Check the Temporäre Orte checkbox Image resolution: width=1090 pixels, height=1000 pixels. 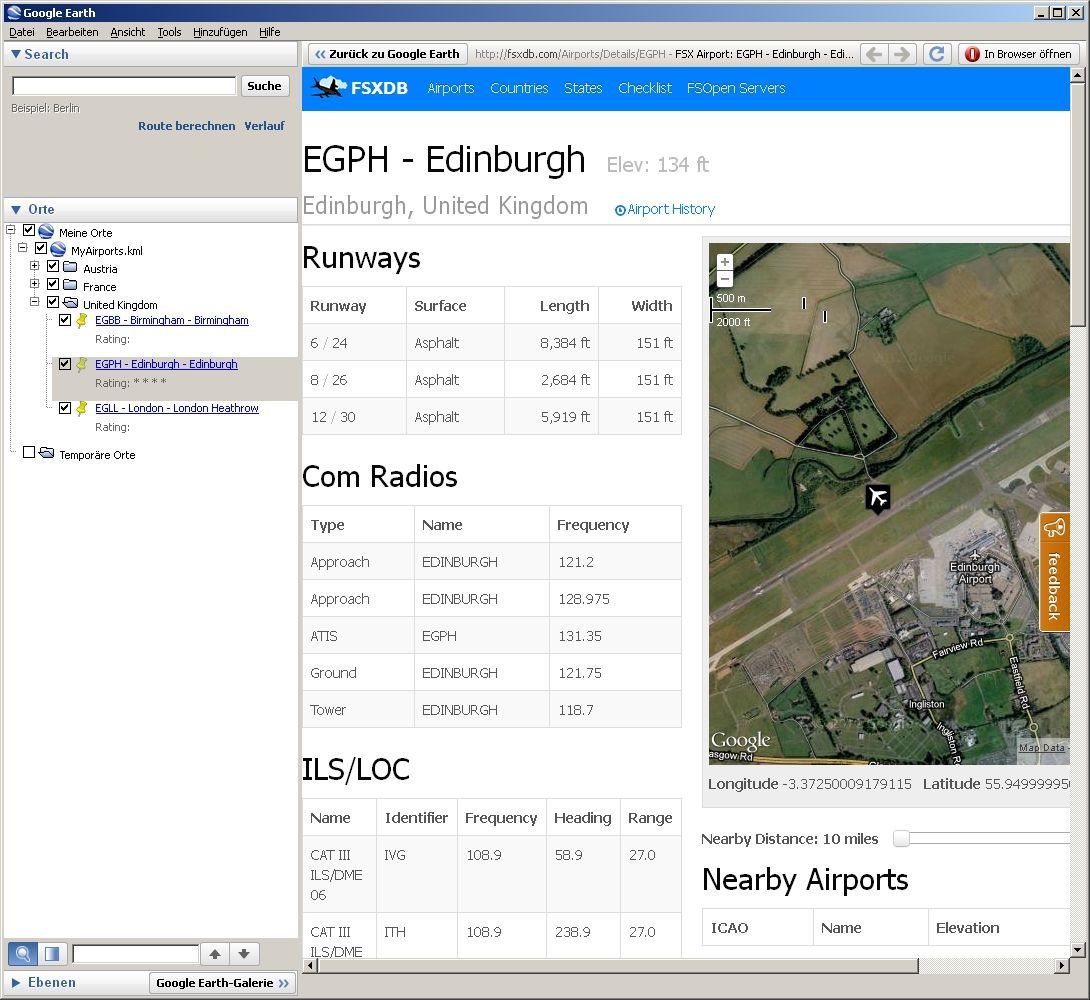coord(29,452)
